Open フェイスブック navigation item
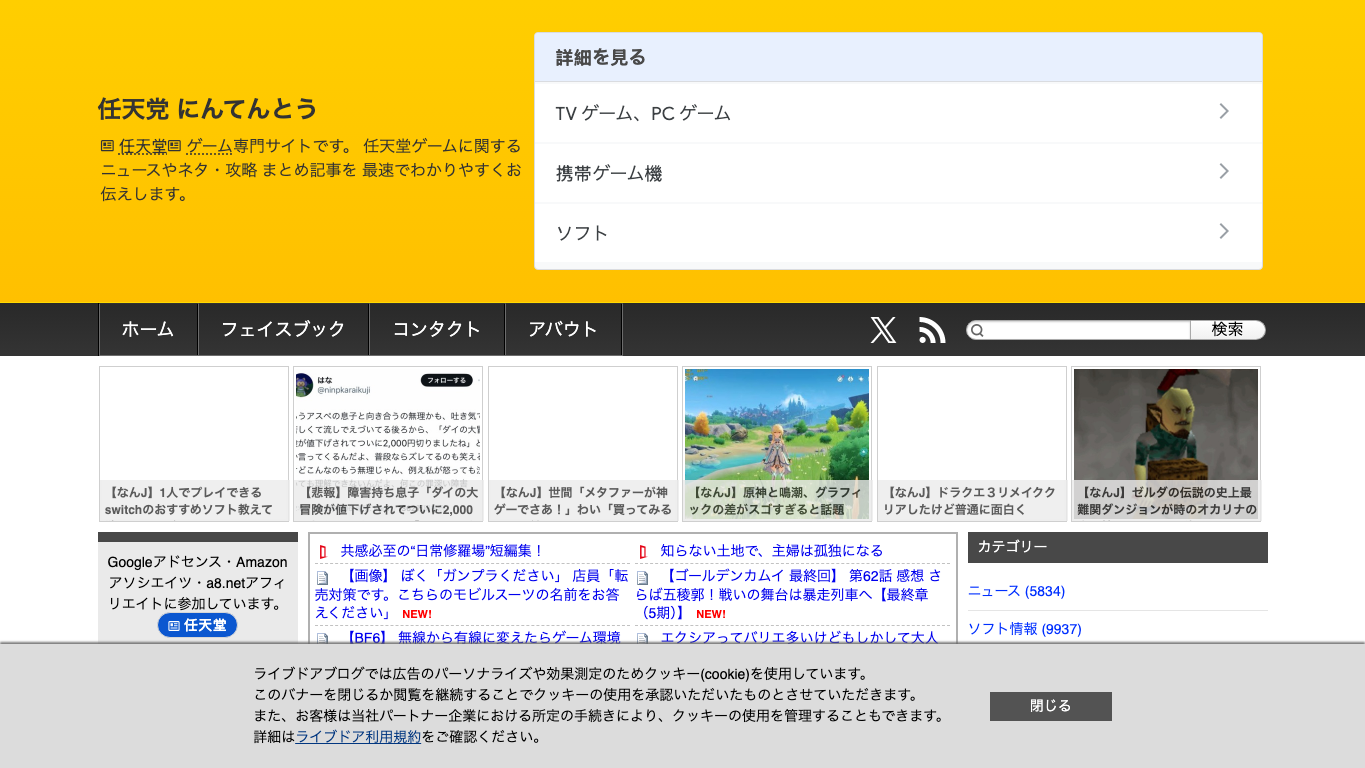1365x768 pixels. (283, 329)
